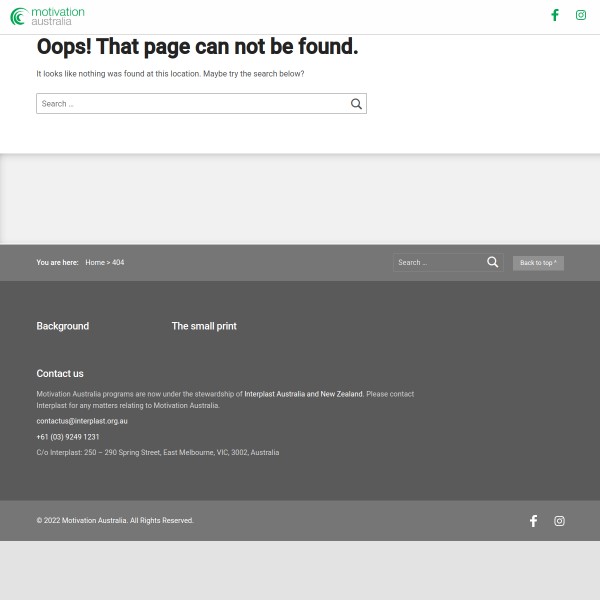This screenshot has height=600, width=600.
Task: Click the magnifier icon in the breadcrumb bar search
Action: 492,262
